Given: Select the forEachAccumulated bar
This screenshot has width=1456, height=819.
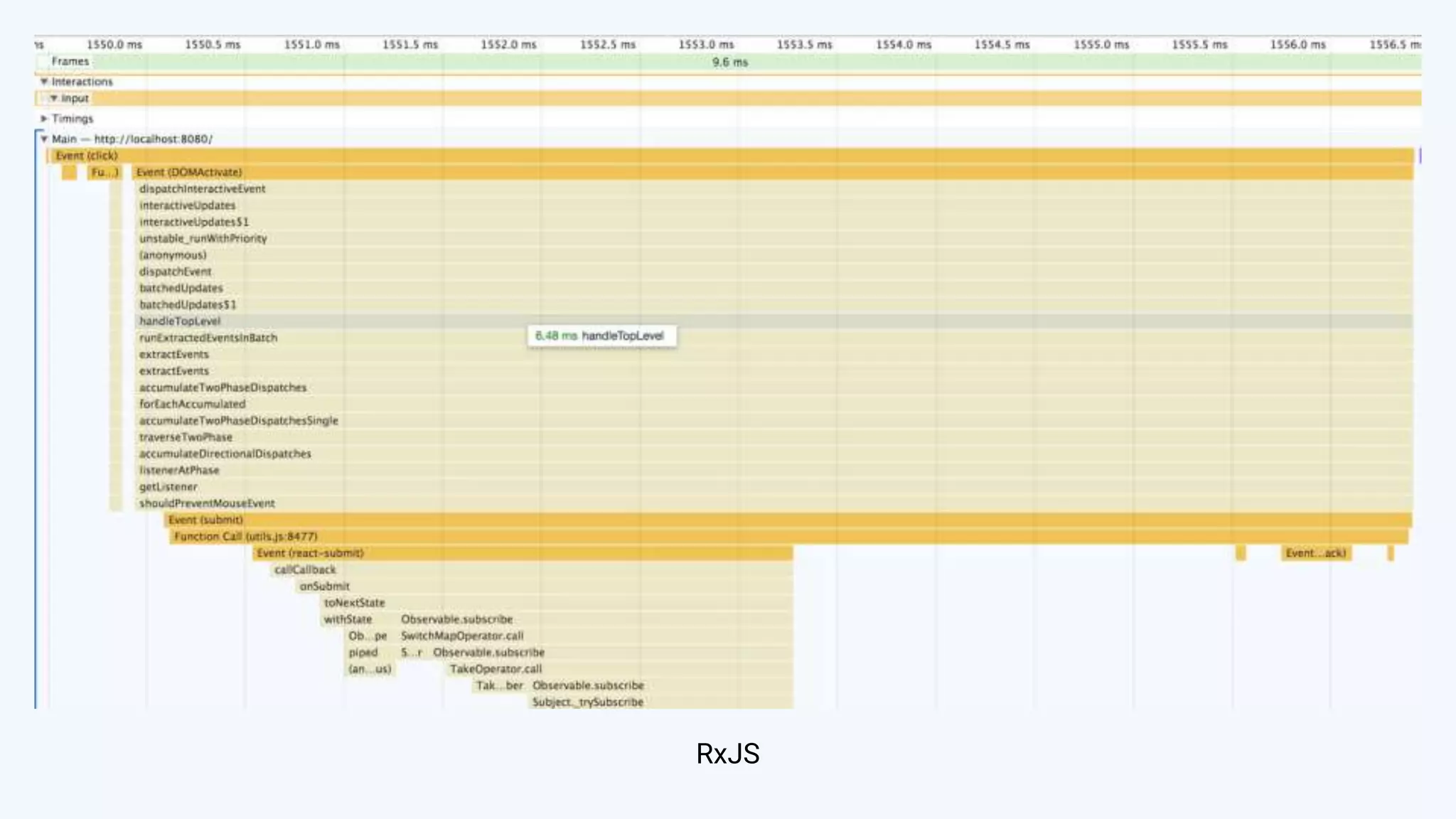Looking at the screenshot, I should (x=773, y=404).
